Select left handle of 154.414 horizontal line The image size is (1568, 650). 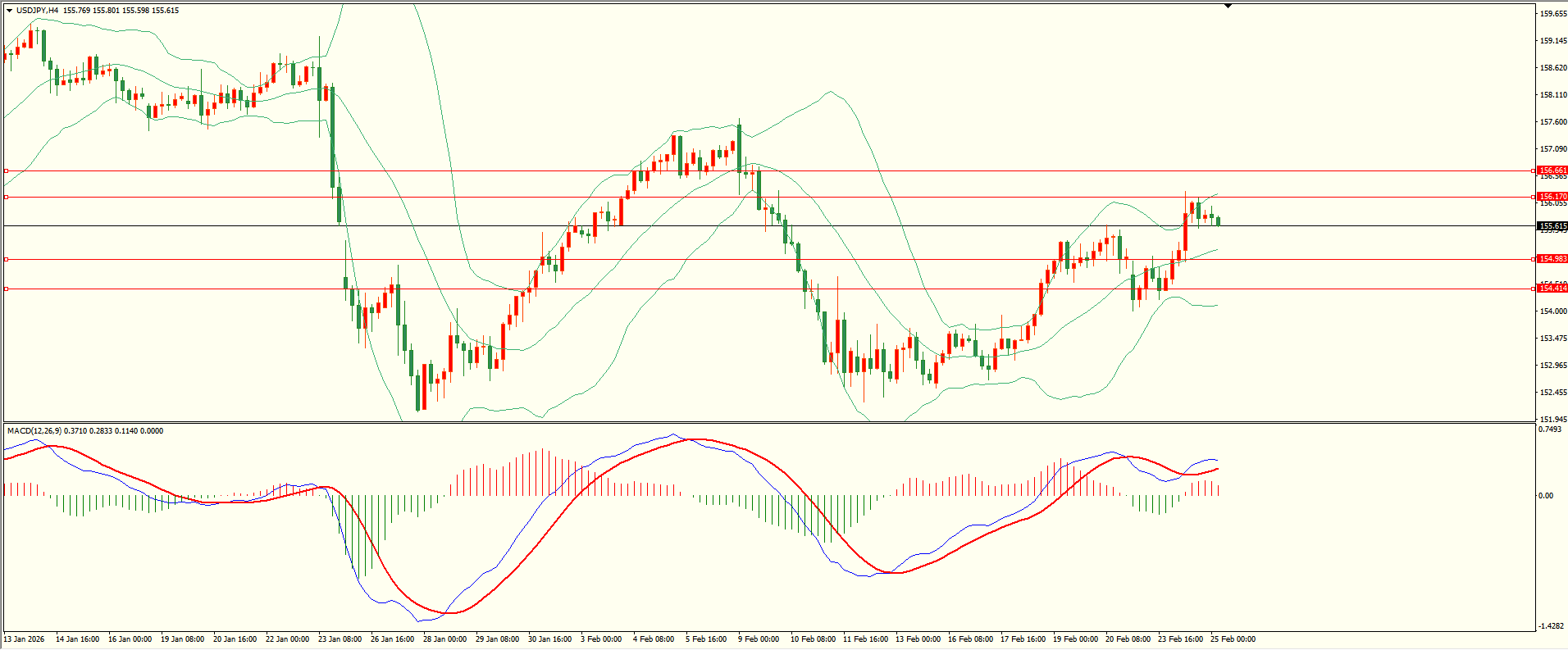pos(6,289)
